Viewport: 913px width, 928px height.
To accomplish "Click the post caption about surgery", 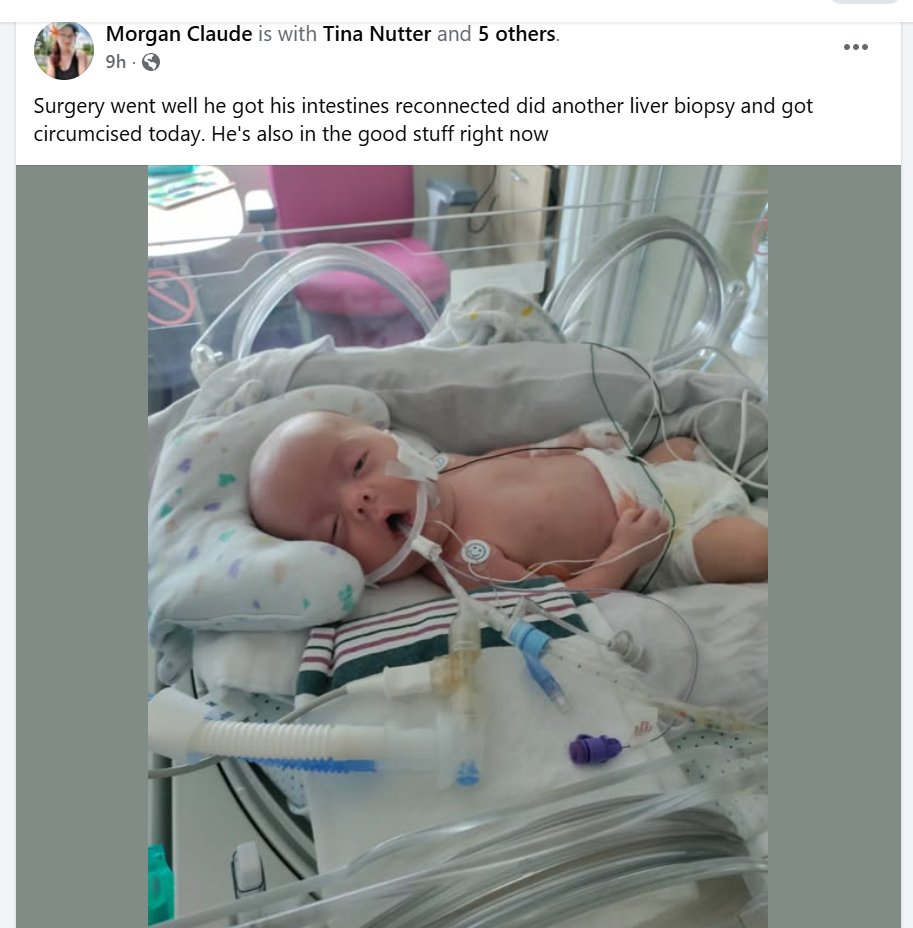I will 423,120.
